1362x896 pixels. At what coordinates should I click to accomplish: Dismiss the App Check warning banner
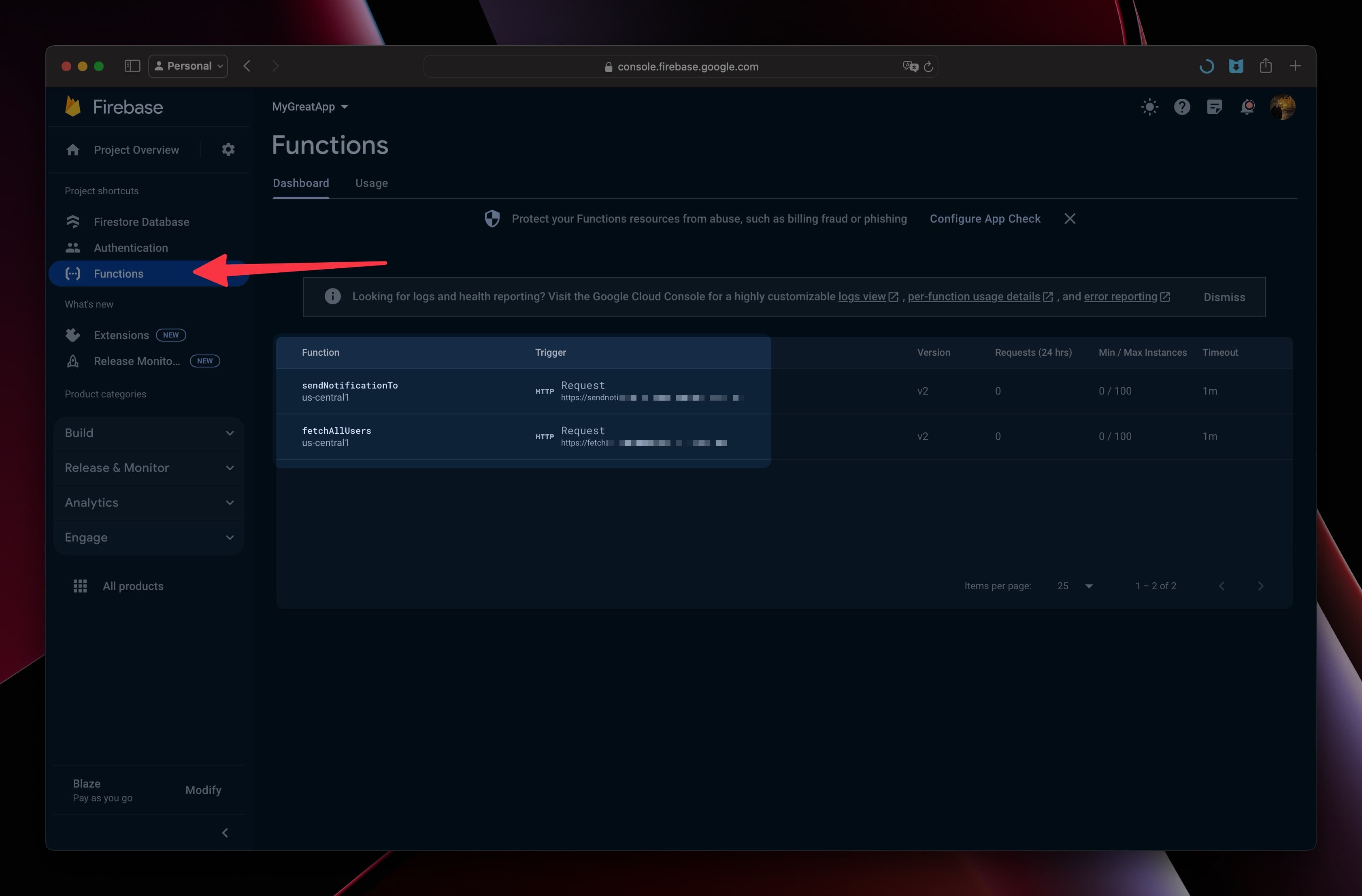pos(1070,219)
